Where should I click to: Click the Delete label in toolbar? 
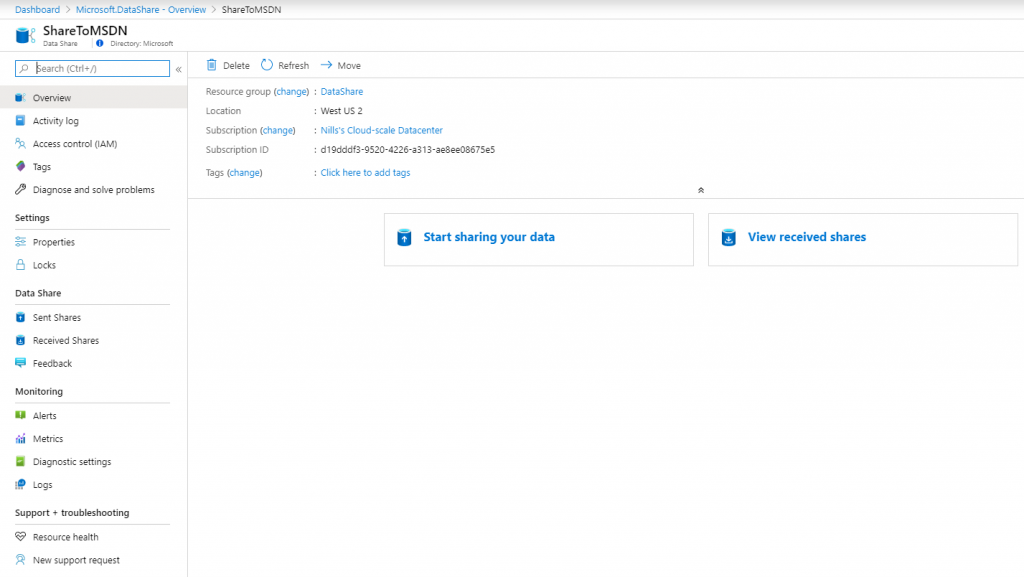[236, 66]
